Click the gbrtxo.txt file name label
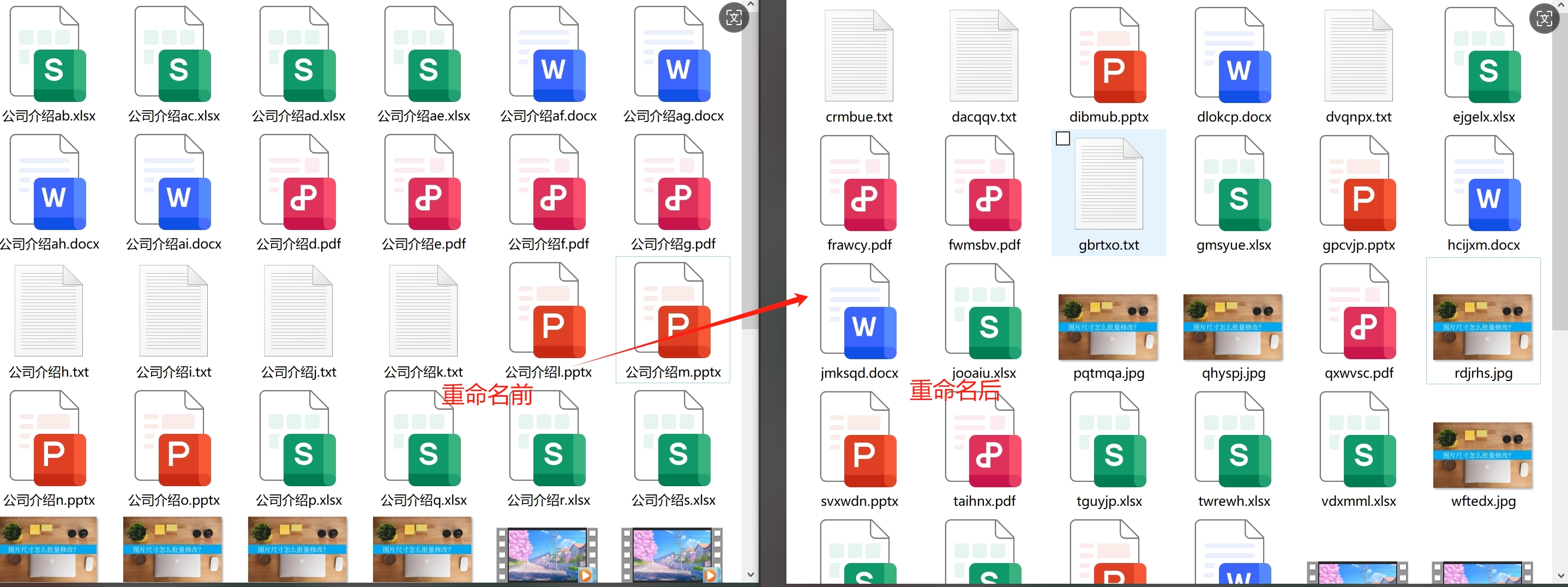Screen dimensions: 1568x587 point(1108,245)
